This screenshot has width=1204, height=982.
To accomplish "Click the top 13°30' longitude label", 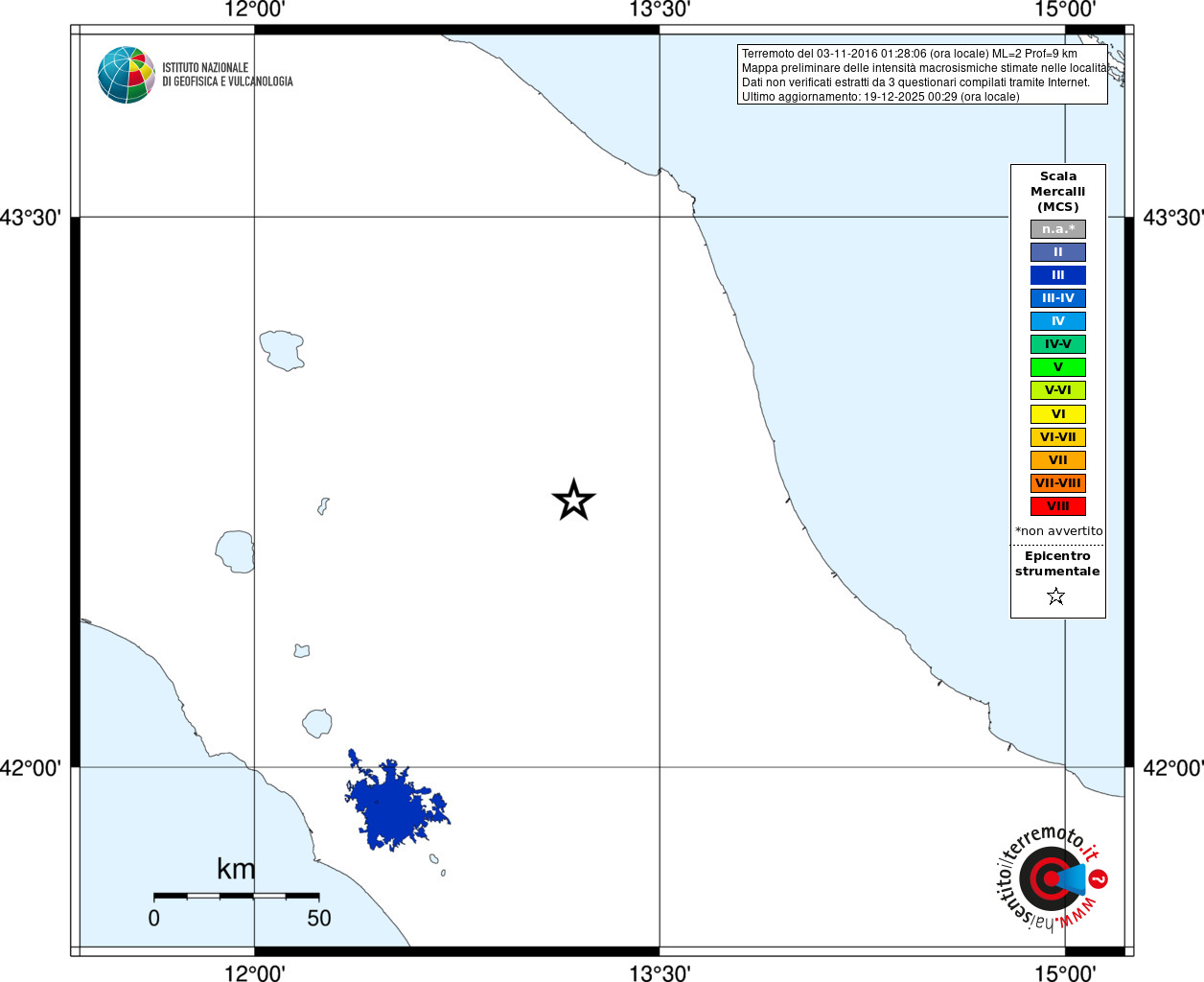I will pyautogui.click(x=660, y=11).
